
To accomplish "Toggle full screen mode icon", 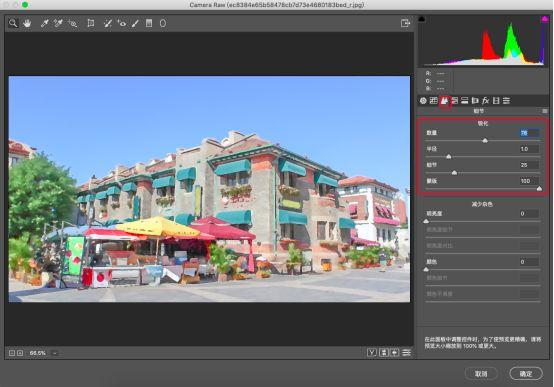I will pyautogui.click(x=405, y=23).
